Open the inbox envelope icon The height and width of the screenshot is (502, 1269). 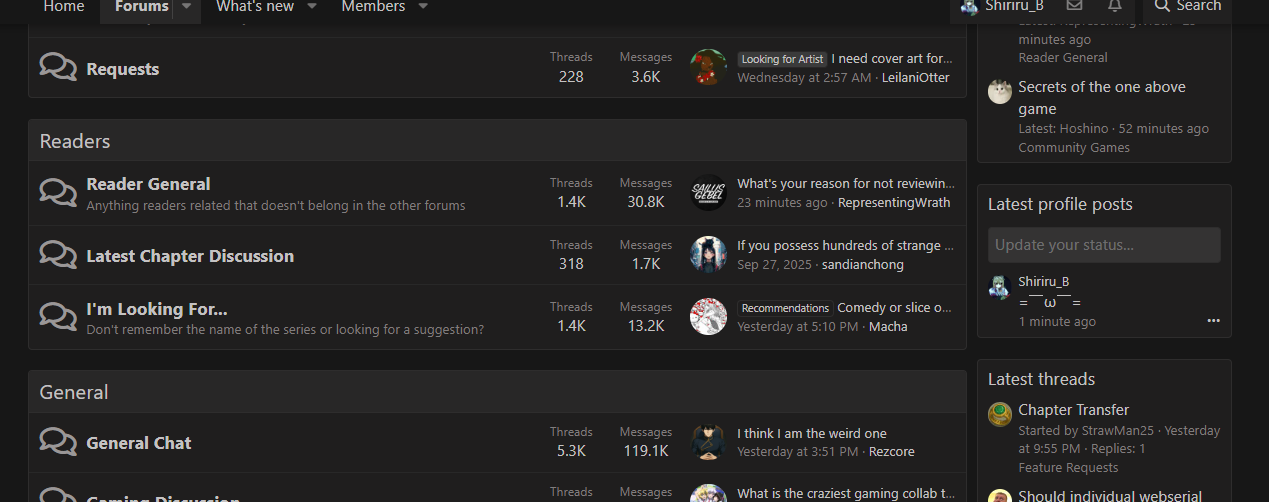coord(1075,6)
